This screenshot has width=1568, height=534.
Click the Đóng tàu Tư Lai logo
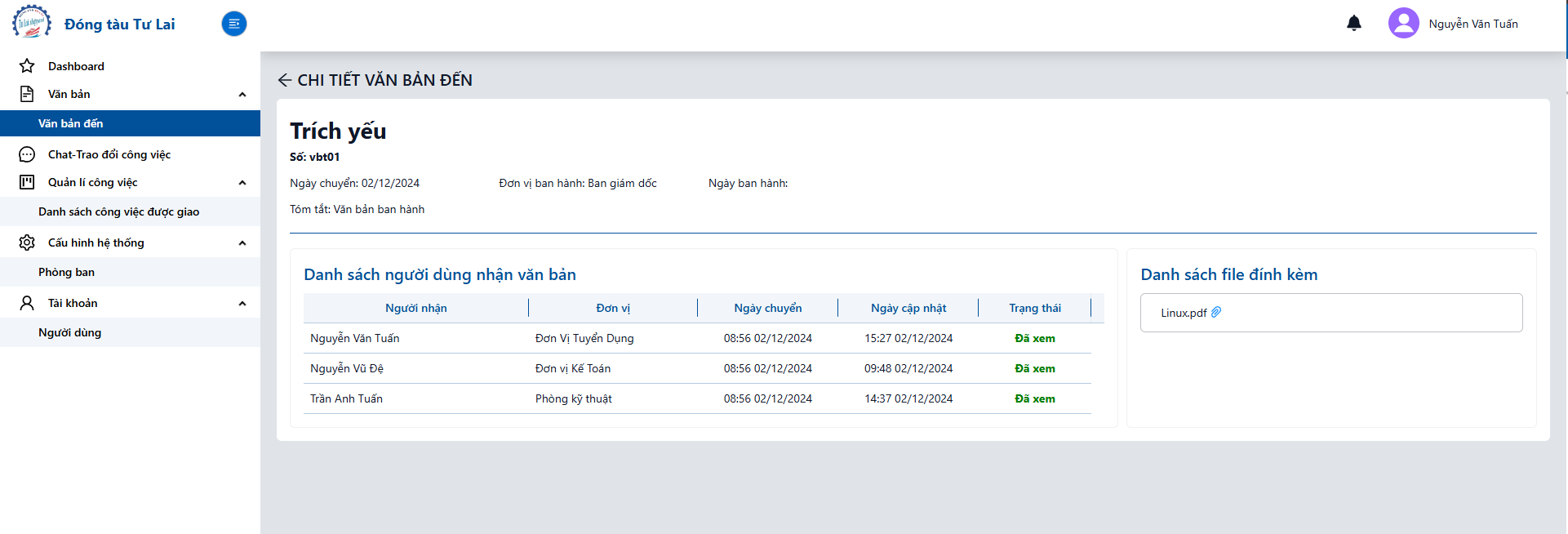32,22
